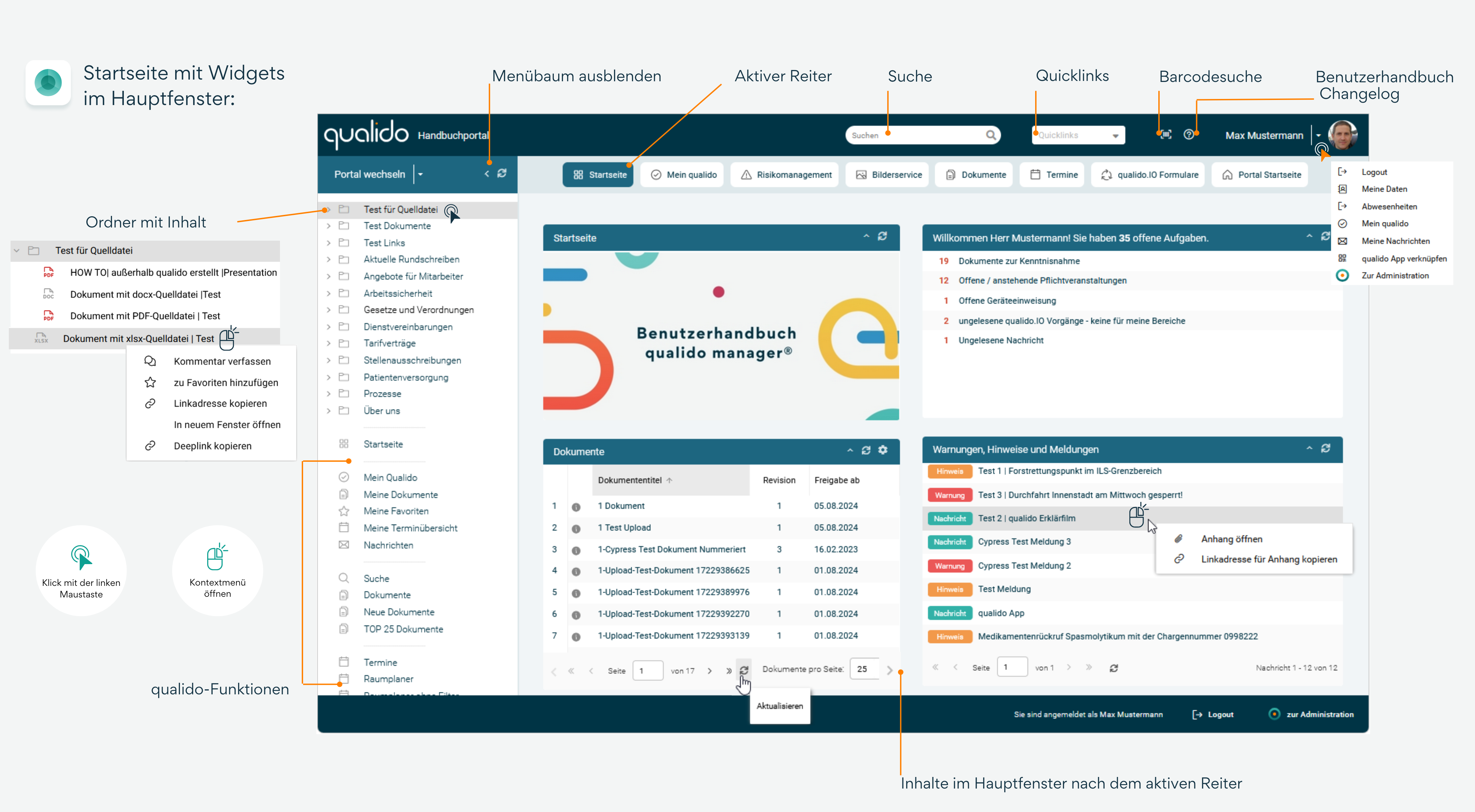Open Dokument mit docx-Quelldatei |Test

[145, 294]
